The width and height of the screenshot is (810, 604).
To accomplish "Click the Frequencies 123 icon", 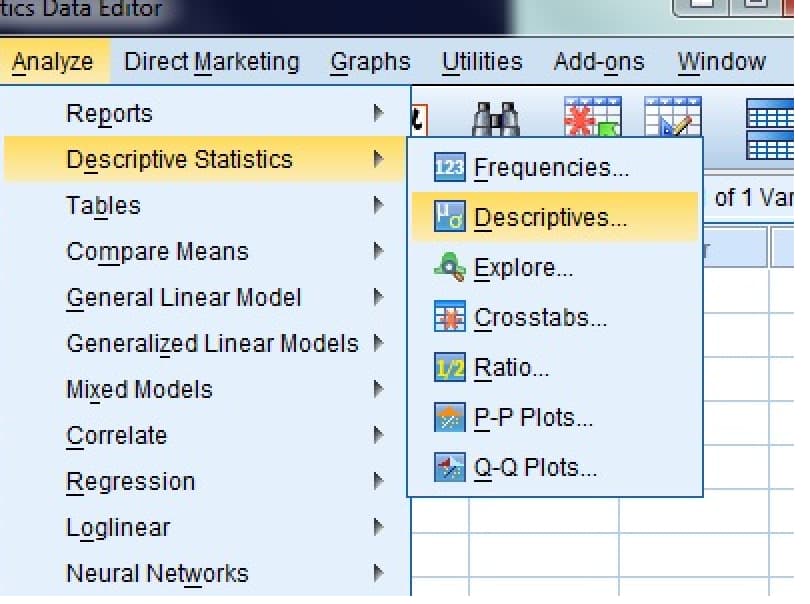I will 449,167.
